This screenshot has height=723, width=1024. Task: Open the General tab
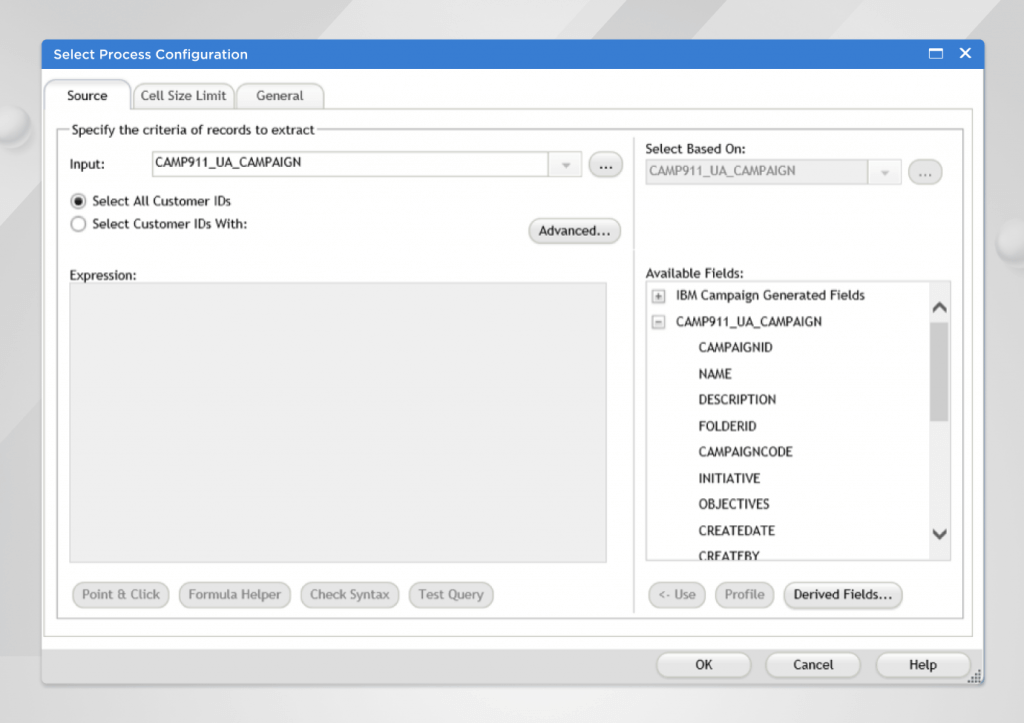(280, 96)
